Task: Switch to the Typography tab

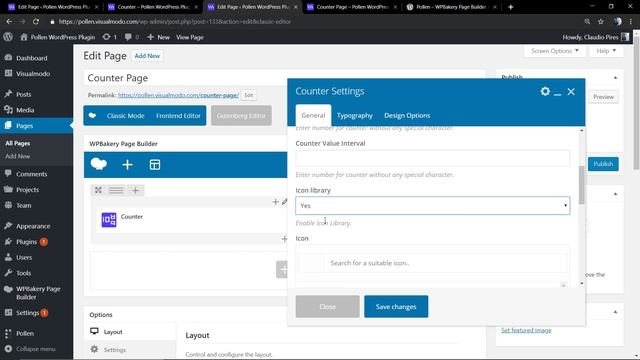Action: [x=355, y=116]
